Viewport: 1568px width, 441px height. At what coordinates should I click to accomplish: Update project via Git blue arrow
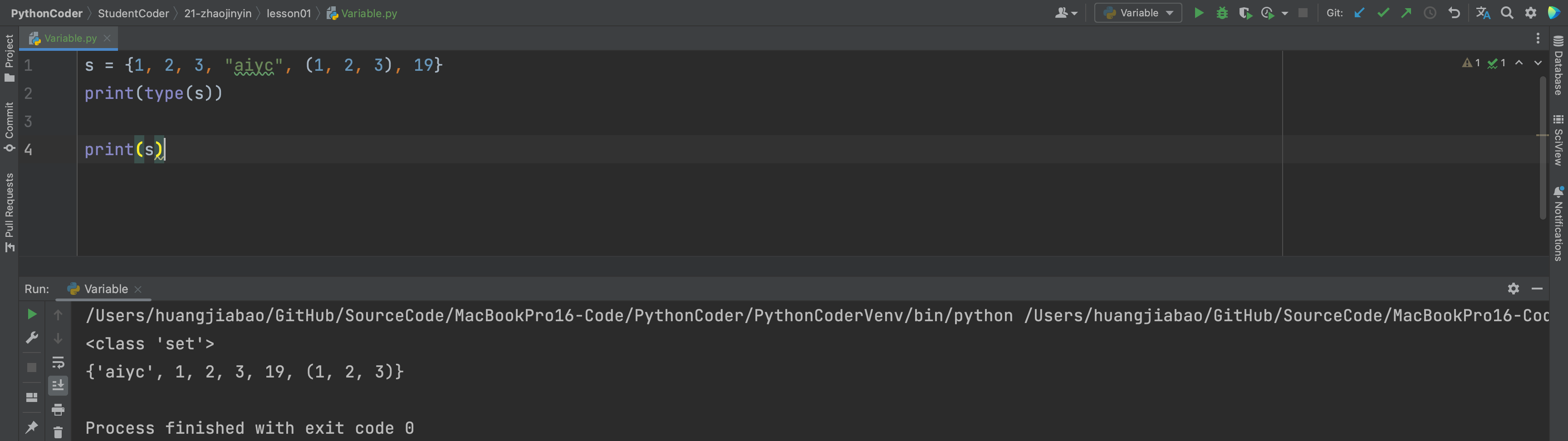pyautogui.click(x=1359, y=13)
